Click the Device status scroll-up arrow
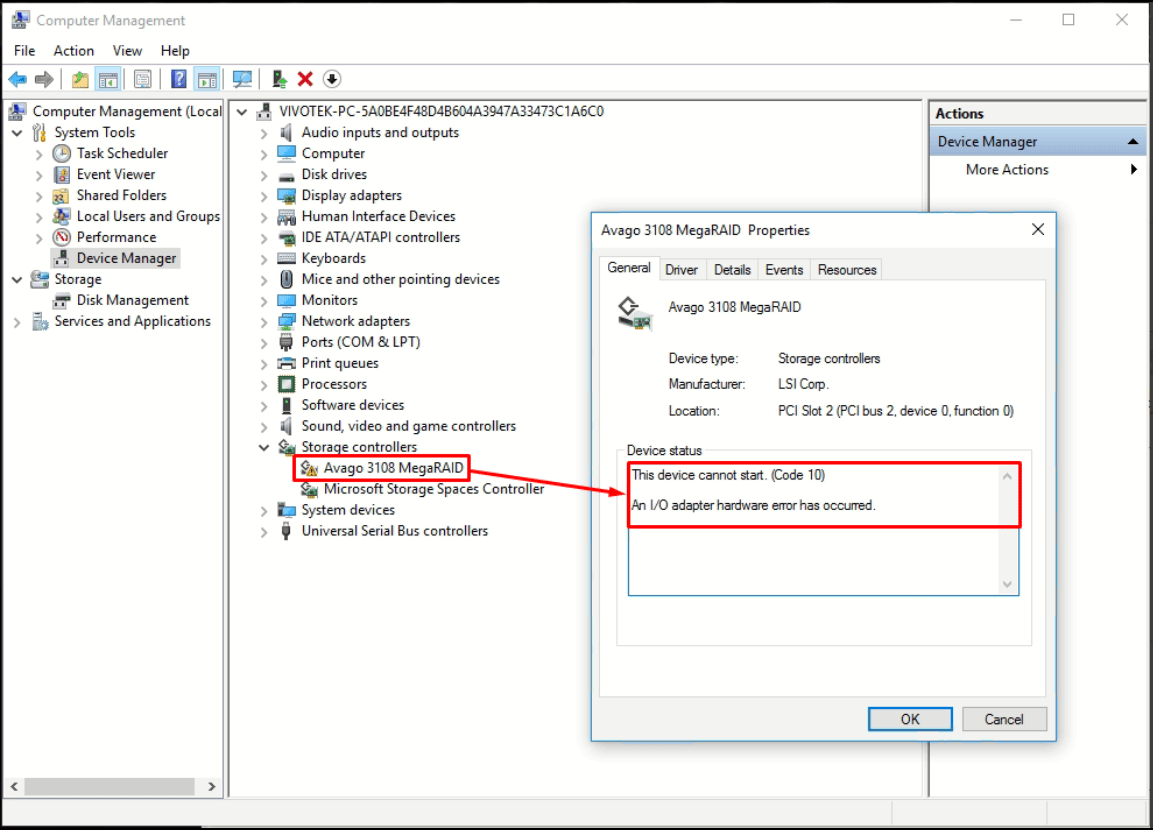Image resolution: width=1153 pixels, height=830 pixels. coord(1009,475)
